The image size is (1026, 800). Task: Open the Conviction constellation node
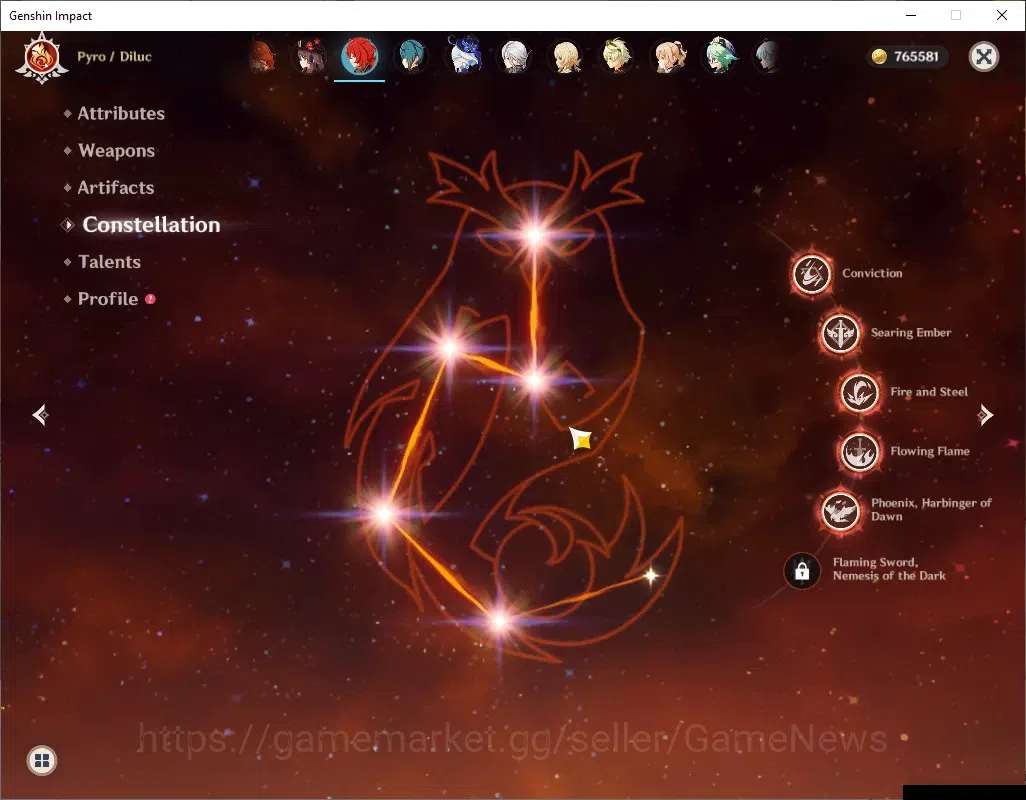811,274
